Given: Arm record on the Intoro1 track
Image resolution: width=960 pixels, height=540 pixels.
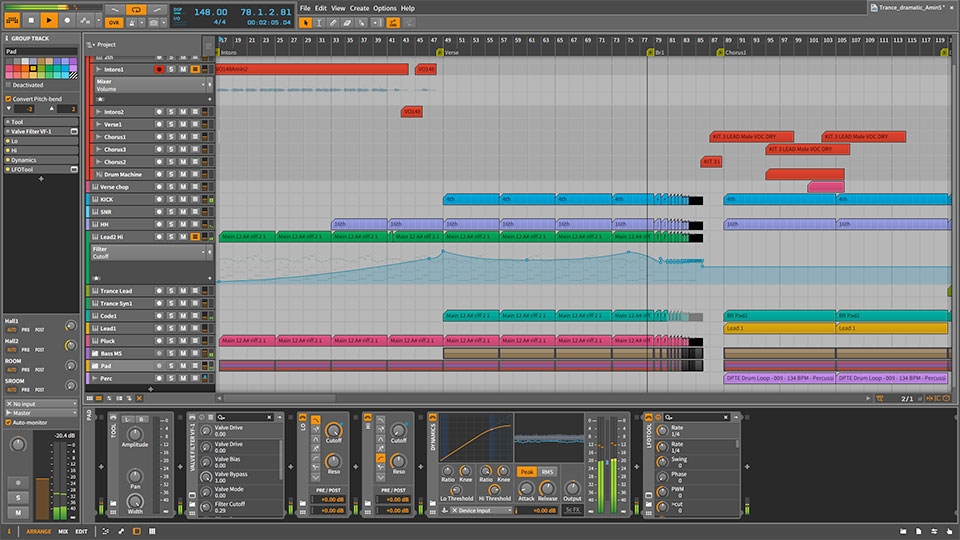Looking at the screenshot, I should tap(158, 69).
